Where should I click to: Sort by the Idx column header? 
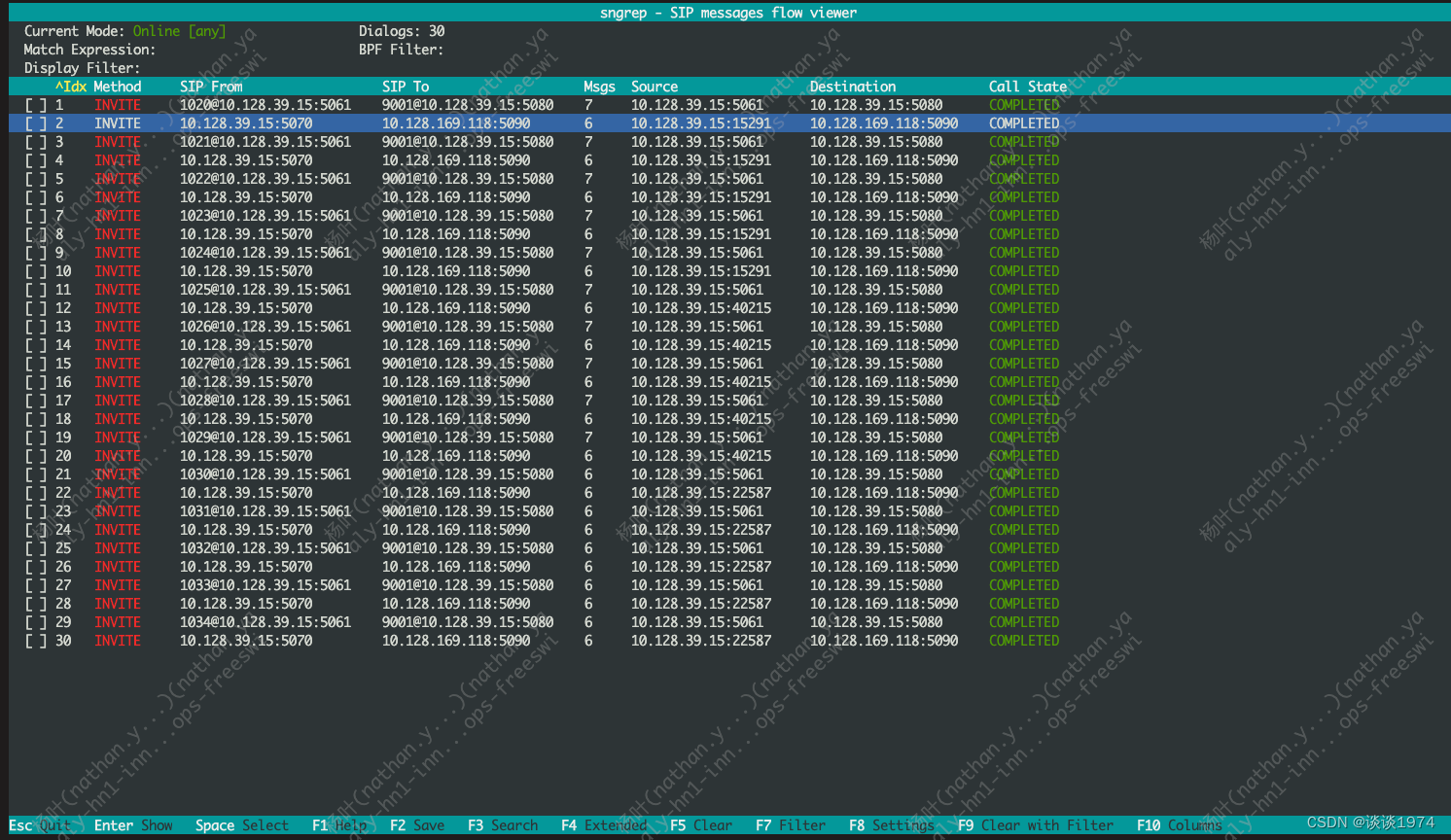click(72, 86)
